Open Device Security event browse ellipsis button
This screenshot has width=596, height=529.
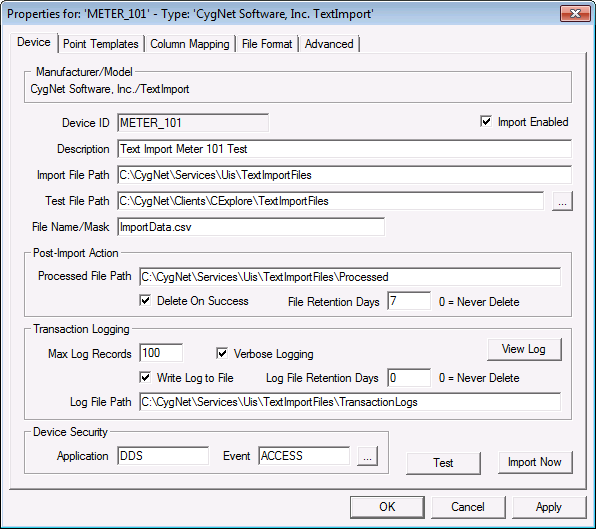(367, 456)
